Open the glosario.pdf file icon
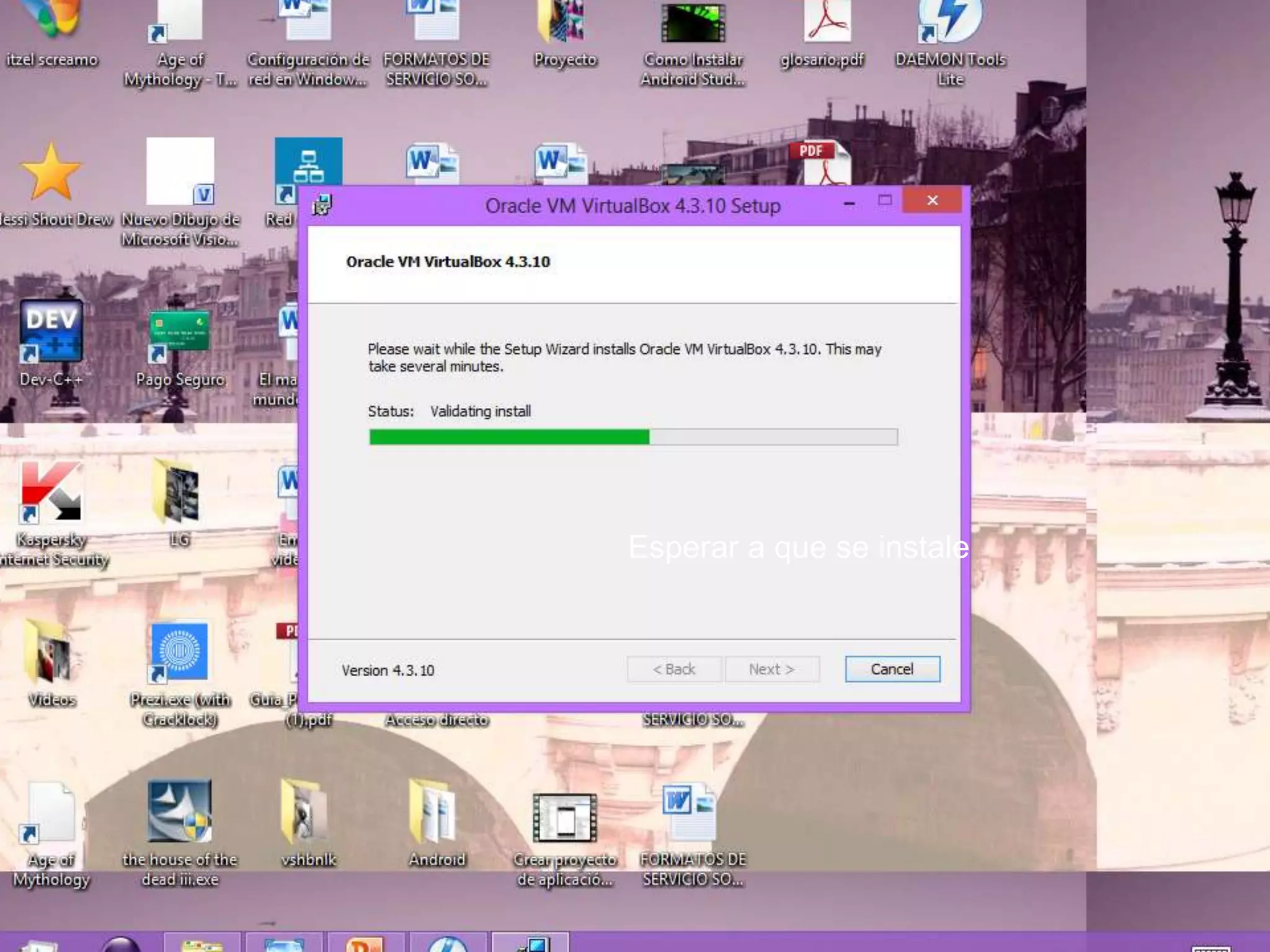 (x=827, y=25)
